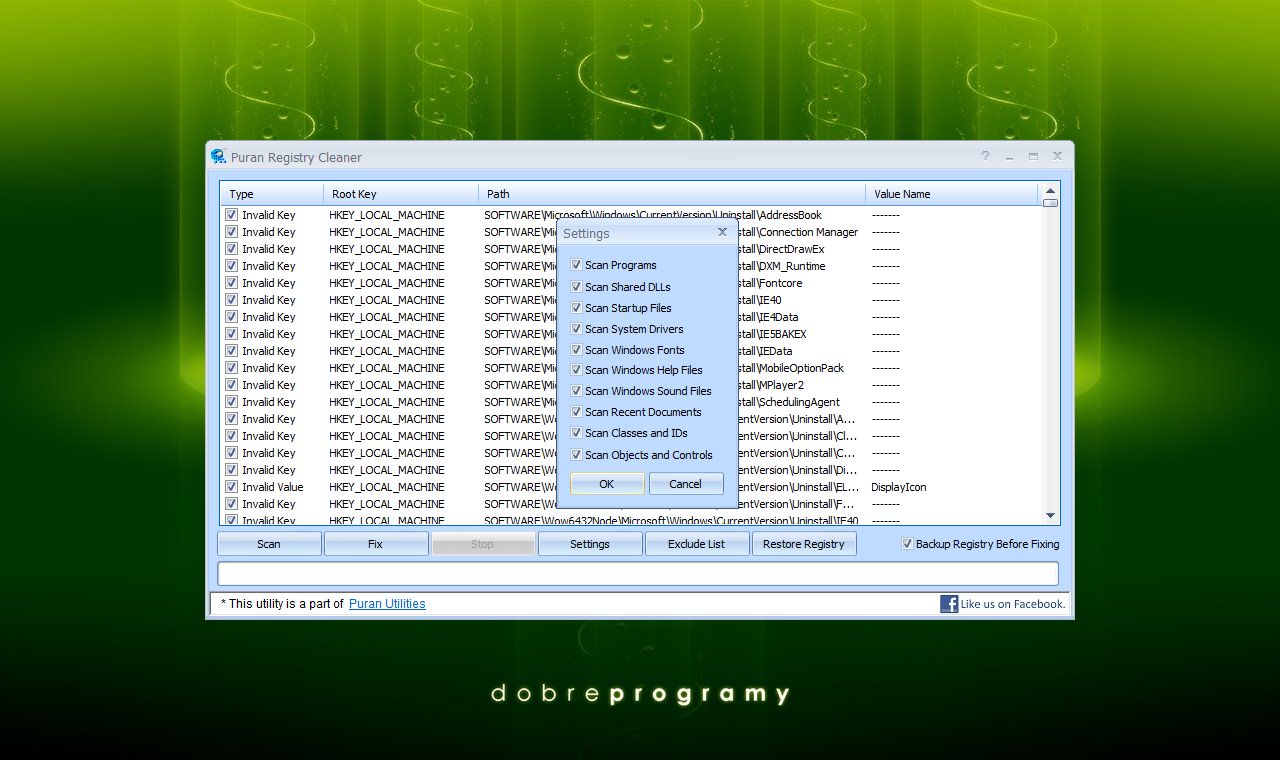This screenshot has height=760, width=1280.
Task: Uncheck Scan Recent Documents
Action: point(576,412)
